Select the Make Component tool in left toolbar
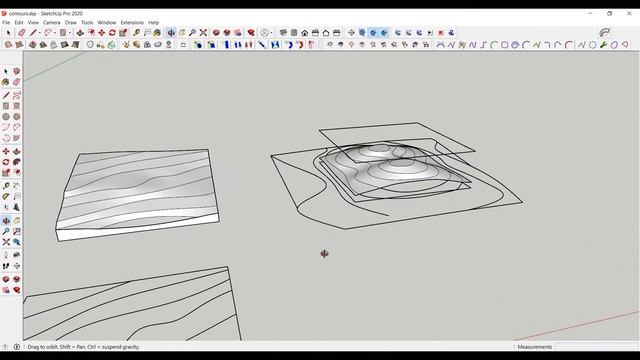This screenshot has height=360, width=640. 16,71
